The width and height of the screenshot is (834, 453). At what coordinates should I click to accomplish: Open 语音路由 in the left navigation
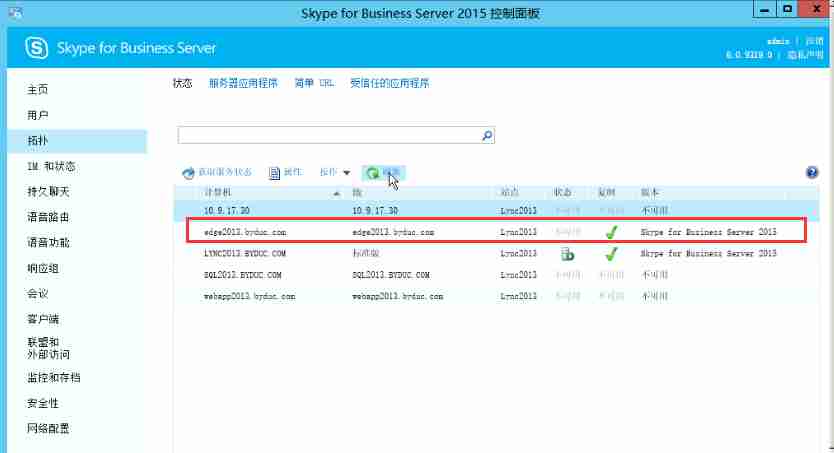click(x=48, y=217)
